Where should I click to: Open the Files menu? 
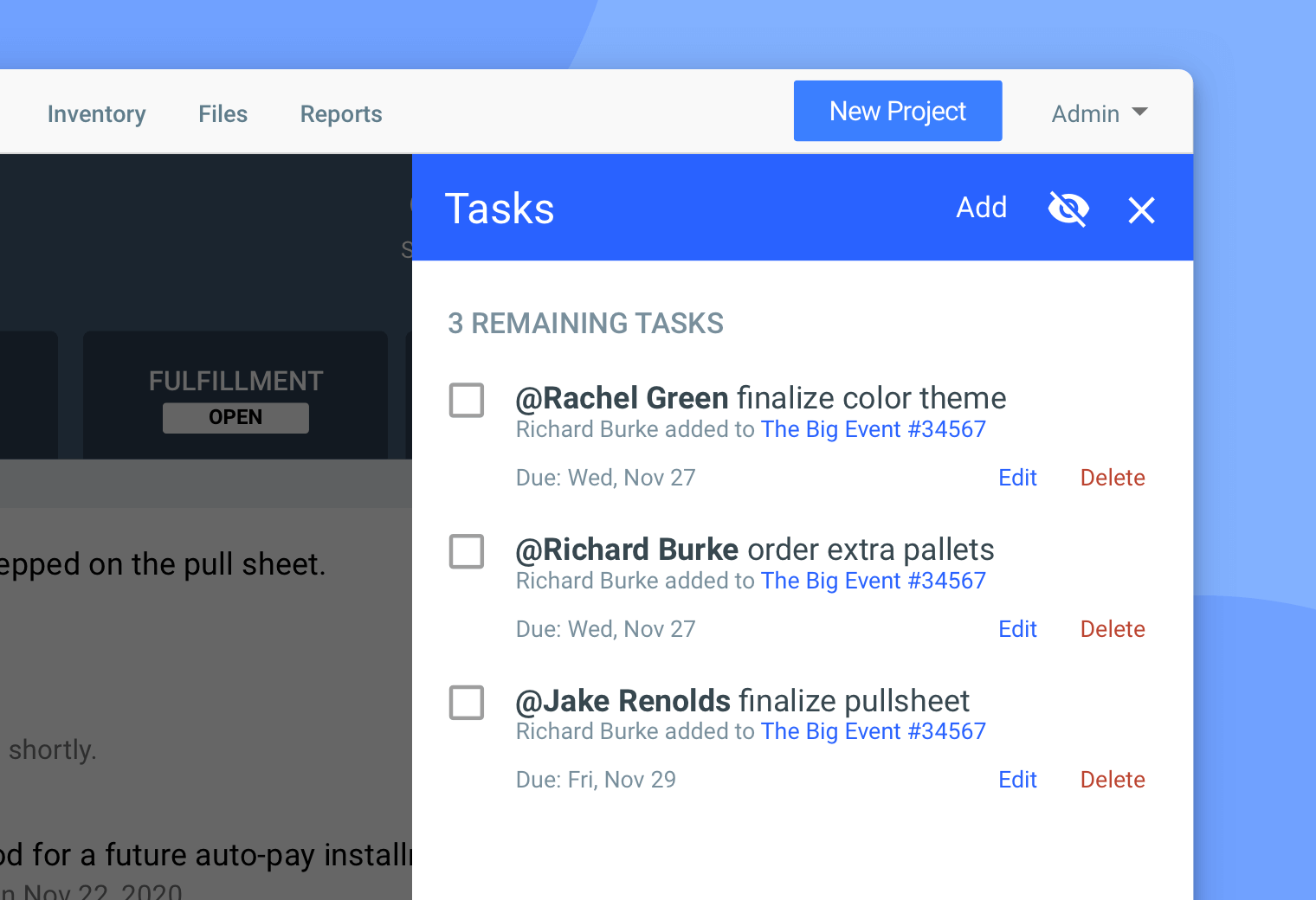[223, 114]
